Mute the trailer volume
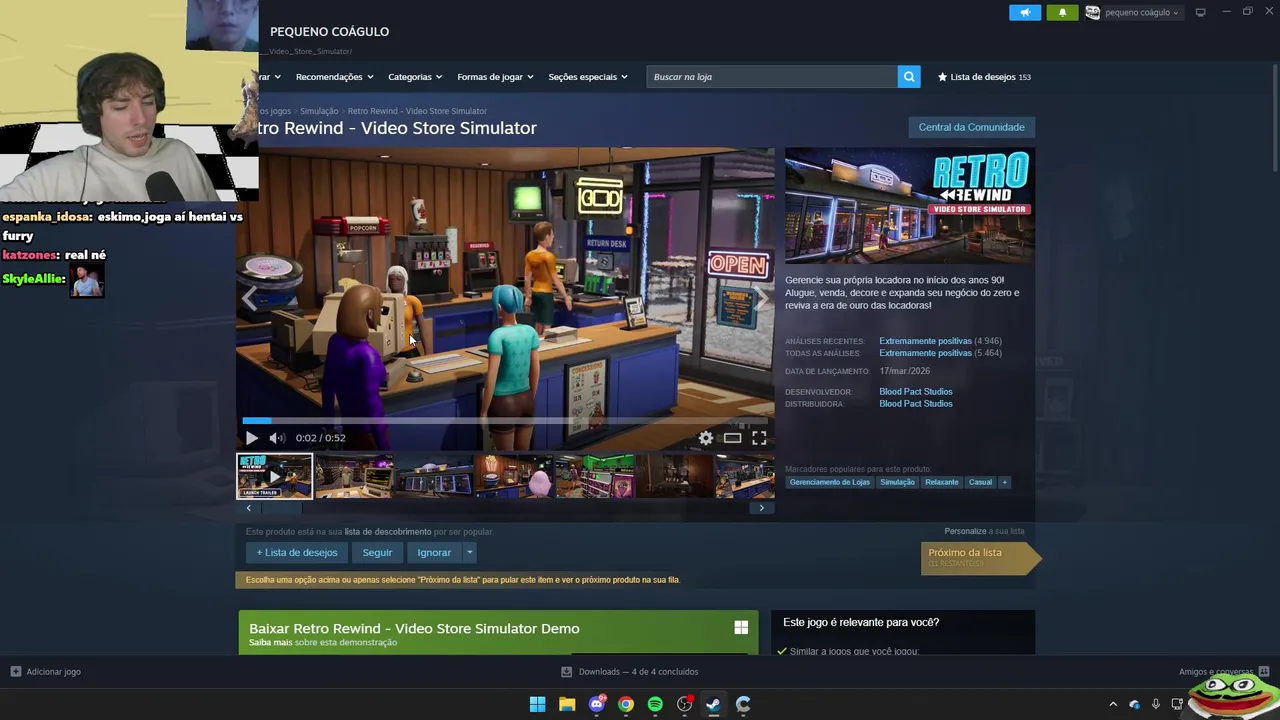Screen dimensions: 1280x720 pos(277,438)
